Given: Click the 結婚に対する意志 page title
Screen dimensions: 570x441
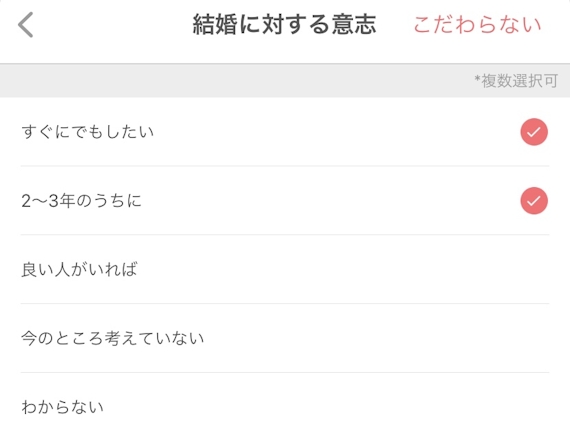Looking at the screenshot, I should (284, 25).
